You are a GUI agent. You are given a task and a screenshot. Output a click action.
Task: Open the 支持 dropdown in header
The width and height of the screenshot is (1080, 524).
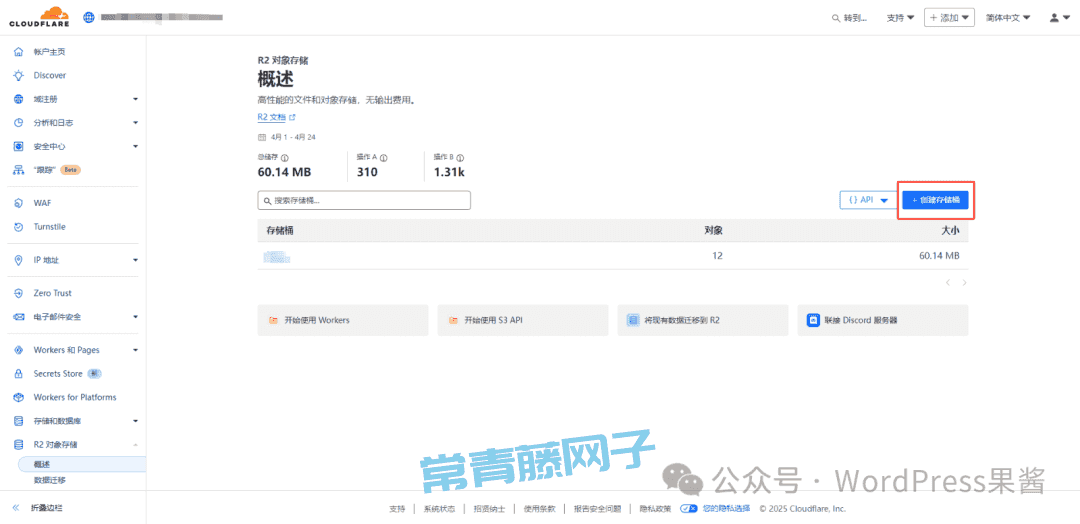pyautogui.click(x=900, y=18)
